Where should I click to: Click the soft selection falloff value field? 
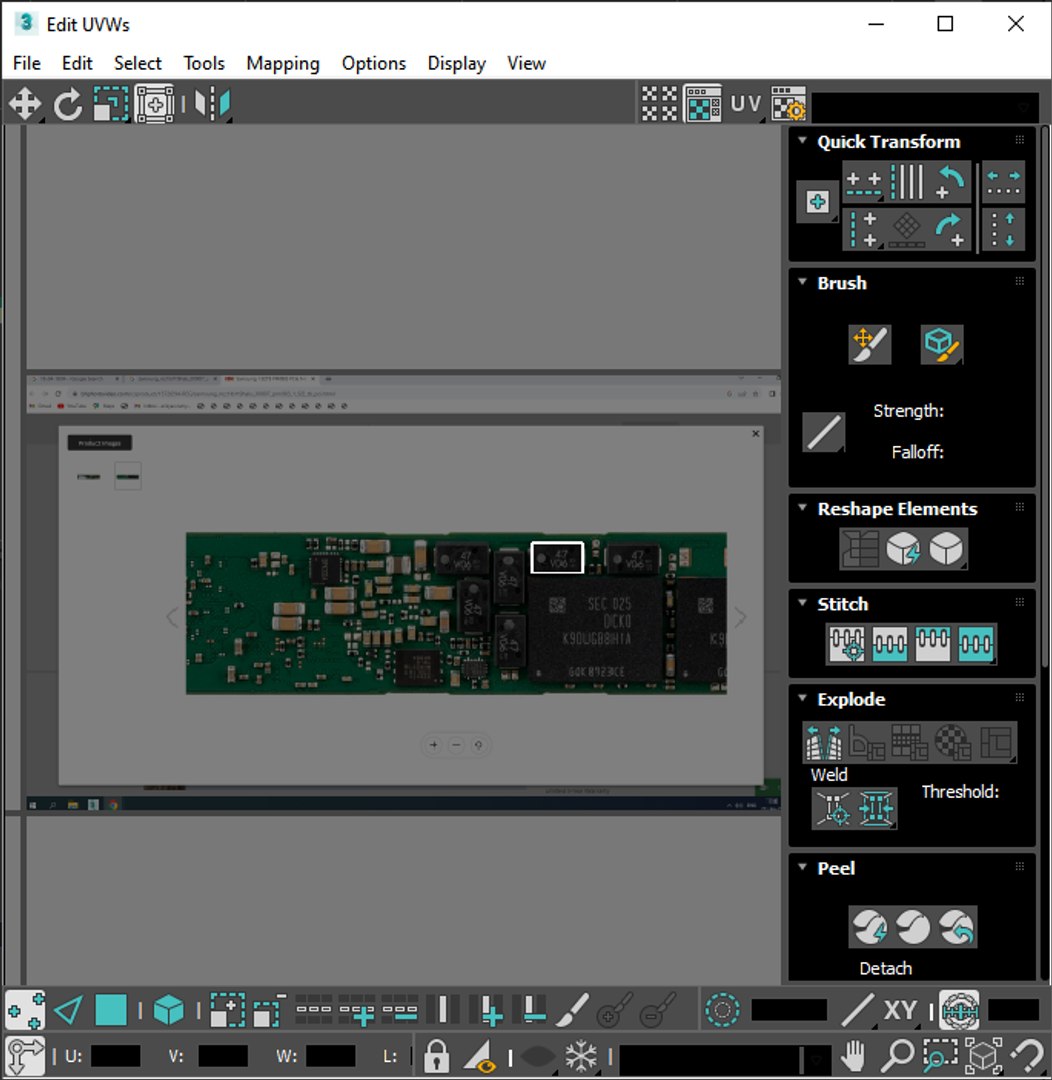tap(789, 1010)
